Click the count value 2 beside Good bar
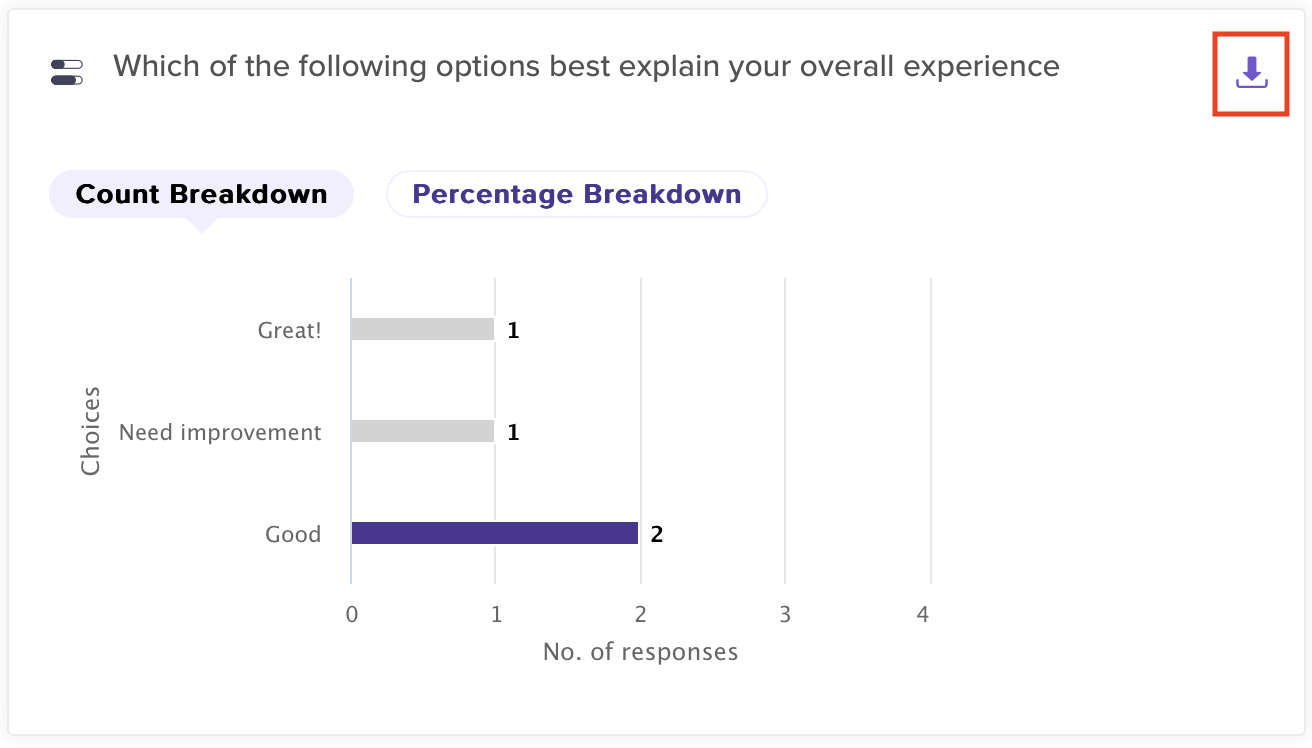This screenshot has height=748, width=1312. (x=657, y=534)
